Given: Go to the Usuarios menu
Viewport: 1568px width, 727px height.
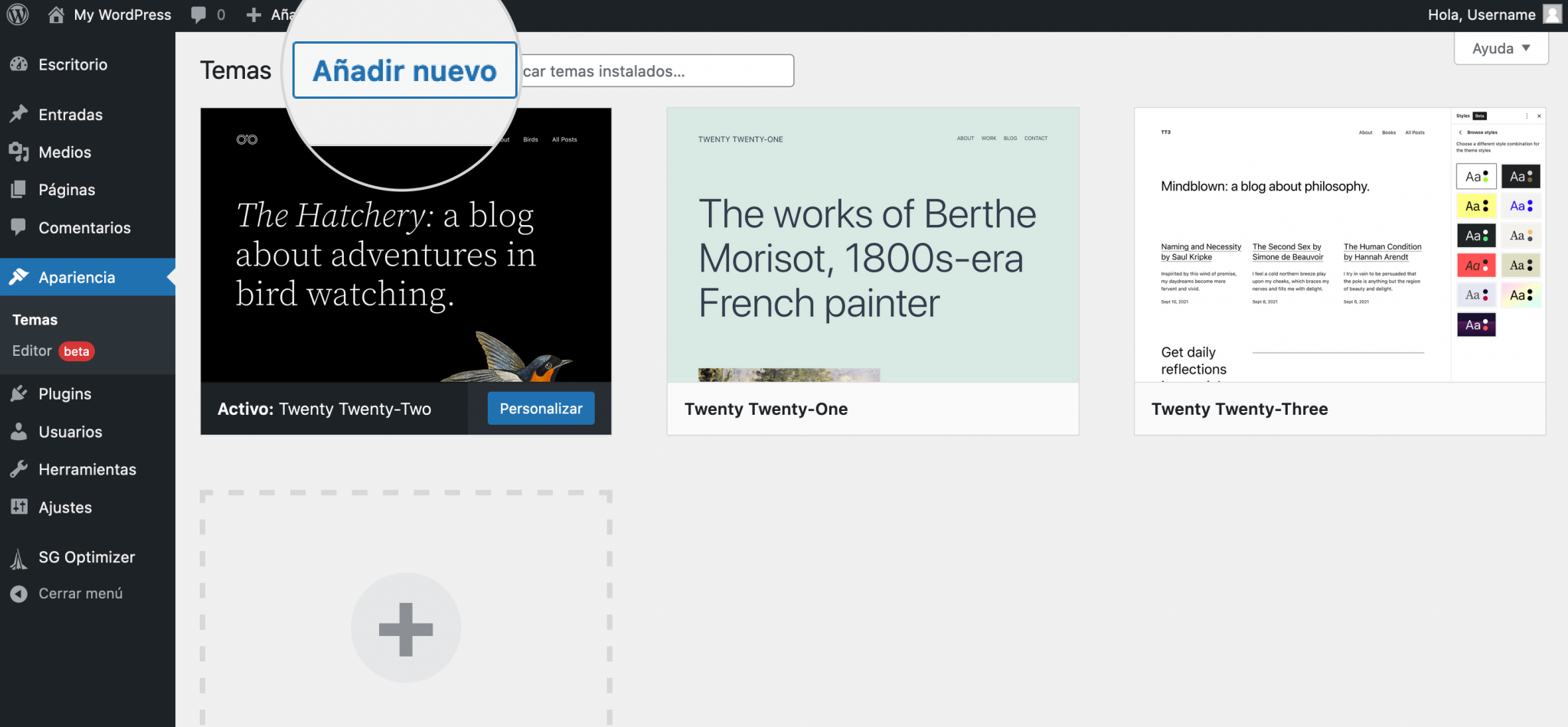Looking at the screenshot, I should (70, 432).
